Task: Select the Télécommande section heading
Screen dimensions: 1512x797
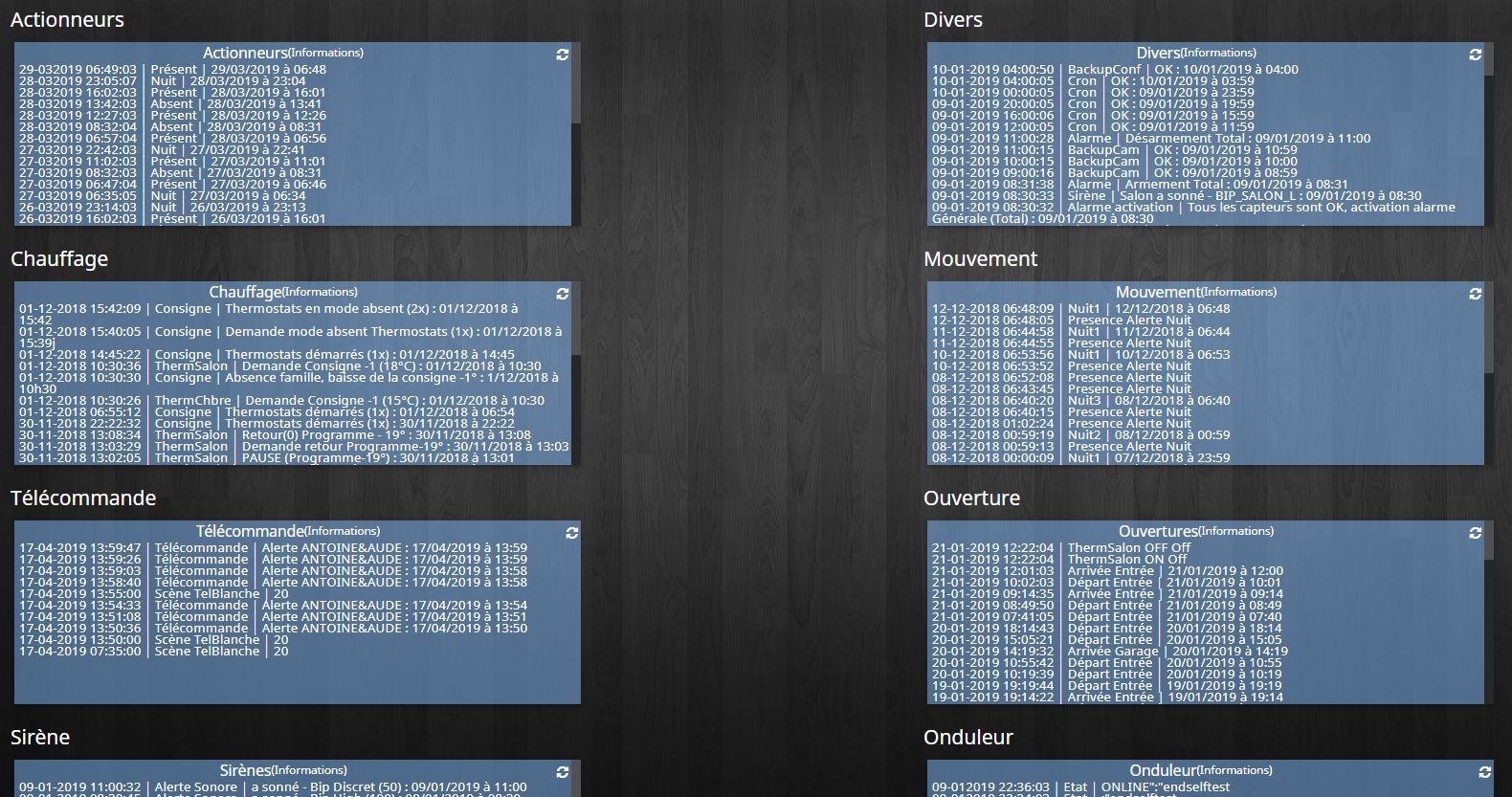Action: (x=83, y=498)
